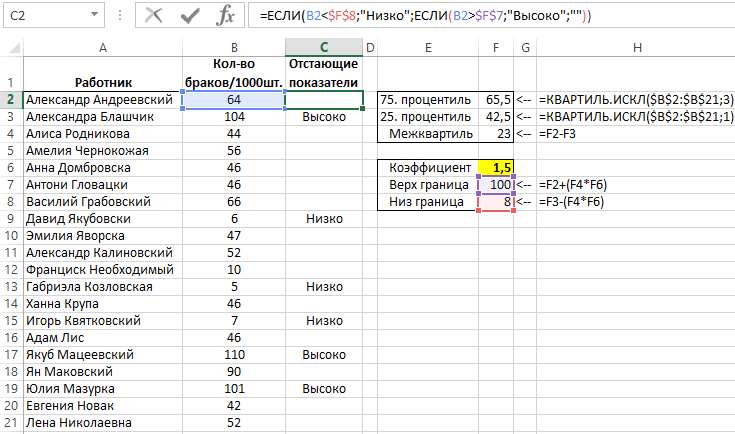Click the Cancel (X) icon in formula bar
The height and width of the screenshot is (434, 735).
click(153, 15)
